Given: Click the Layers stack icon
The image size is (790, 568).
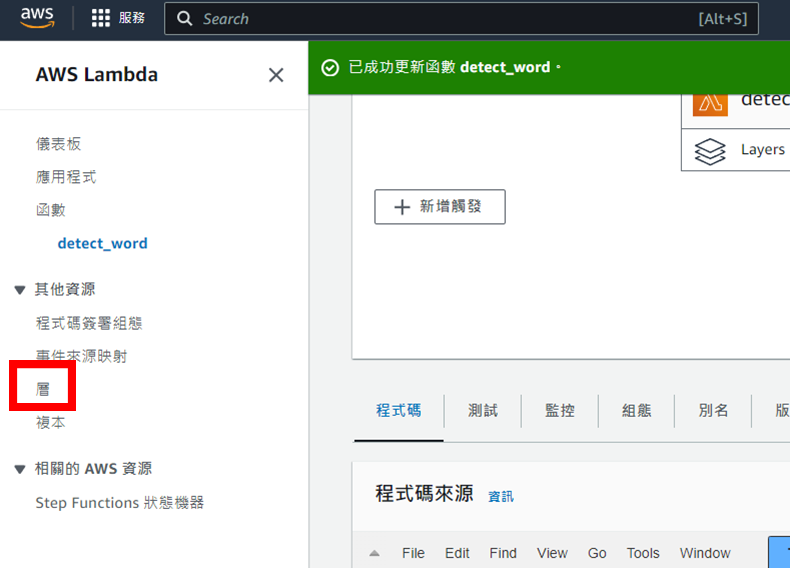Looking at the screenshot, I should [710, 151].
